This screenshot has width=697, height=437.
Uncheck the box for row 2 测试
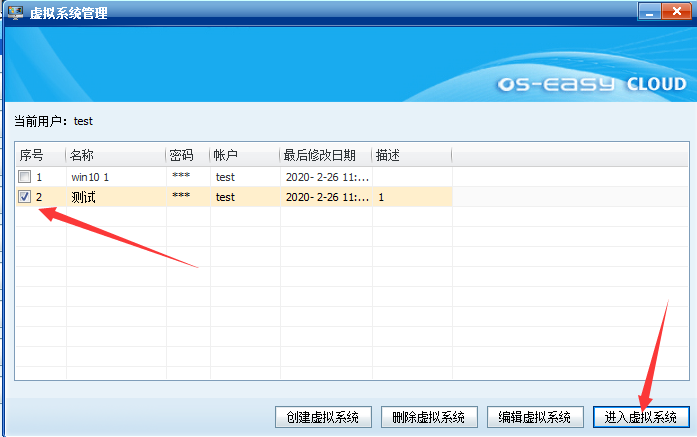(25, 197)
